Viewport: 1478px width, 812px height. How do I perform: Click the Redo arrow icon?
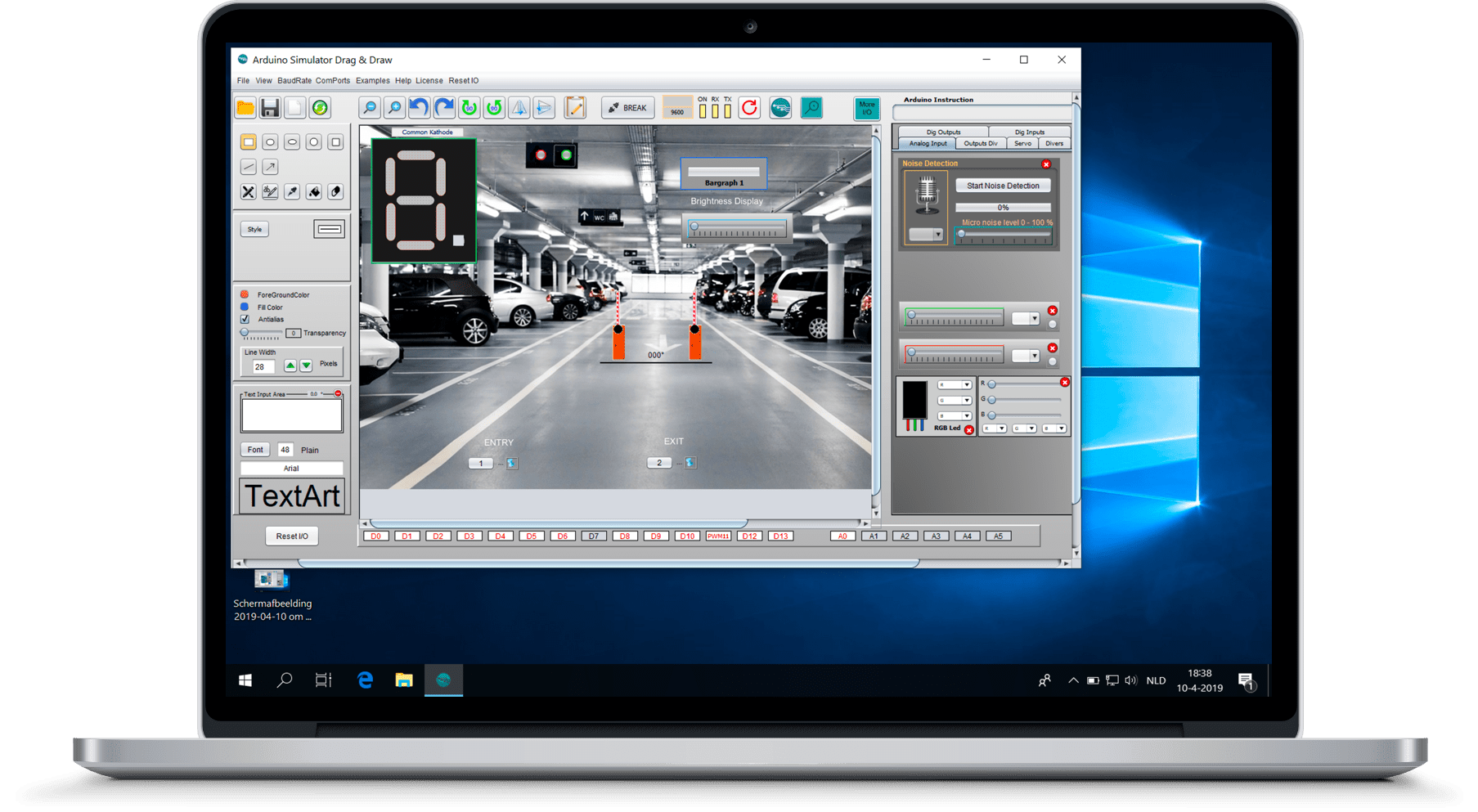[443, 106]
